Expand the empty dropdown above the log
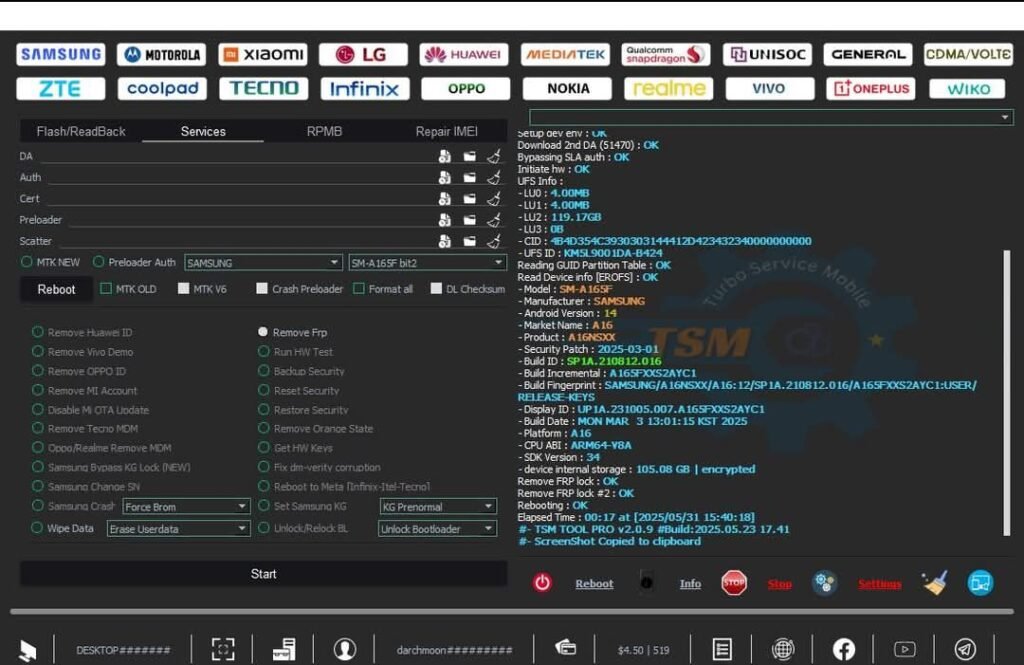 [771, 117]
